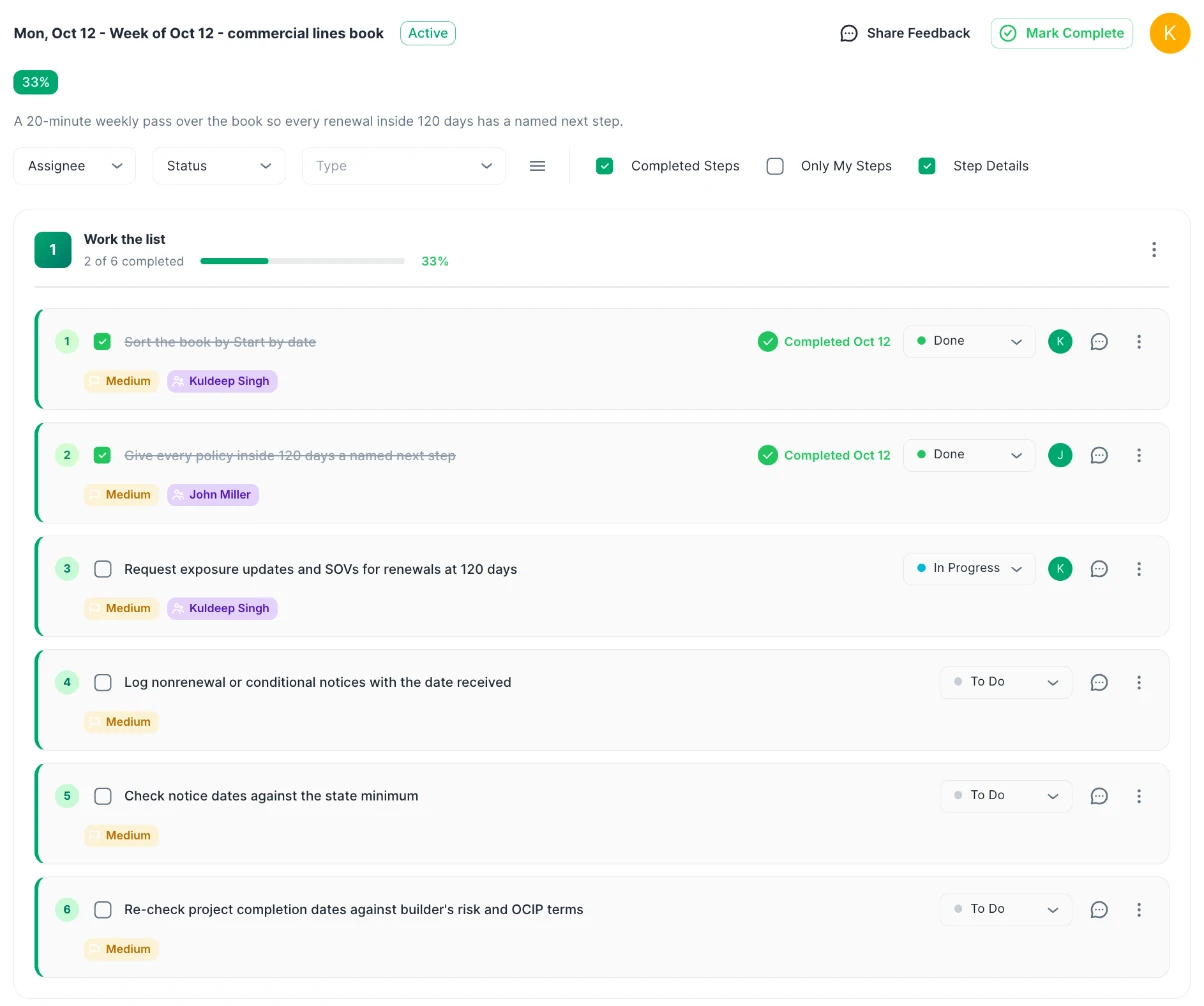Open more options for Log nonrenewal step
This screenshot has width=1204, height=1006.
(x=1139, y=683)
